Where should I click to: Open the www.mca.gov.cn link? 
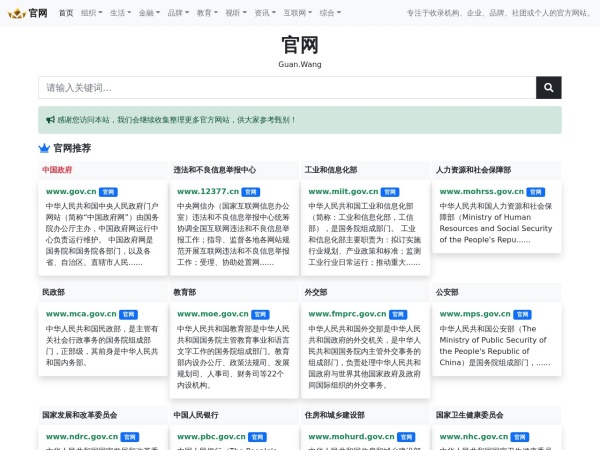click(81, 314)
